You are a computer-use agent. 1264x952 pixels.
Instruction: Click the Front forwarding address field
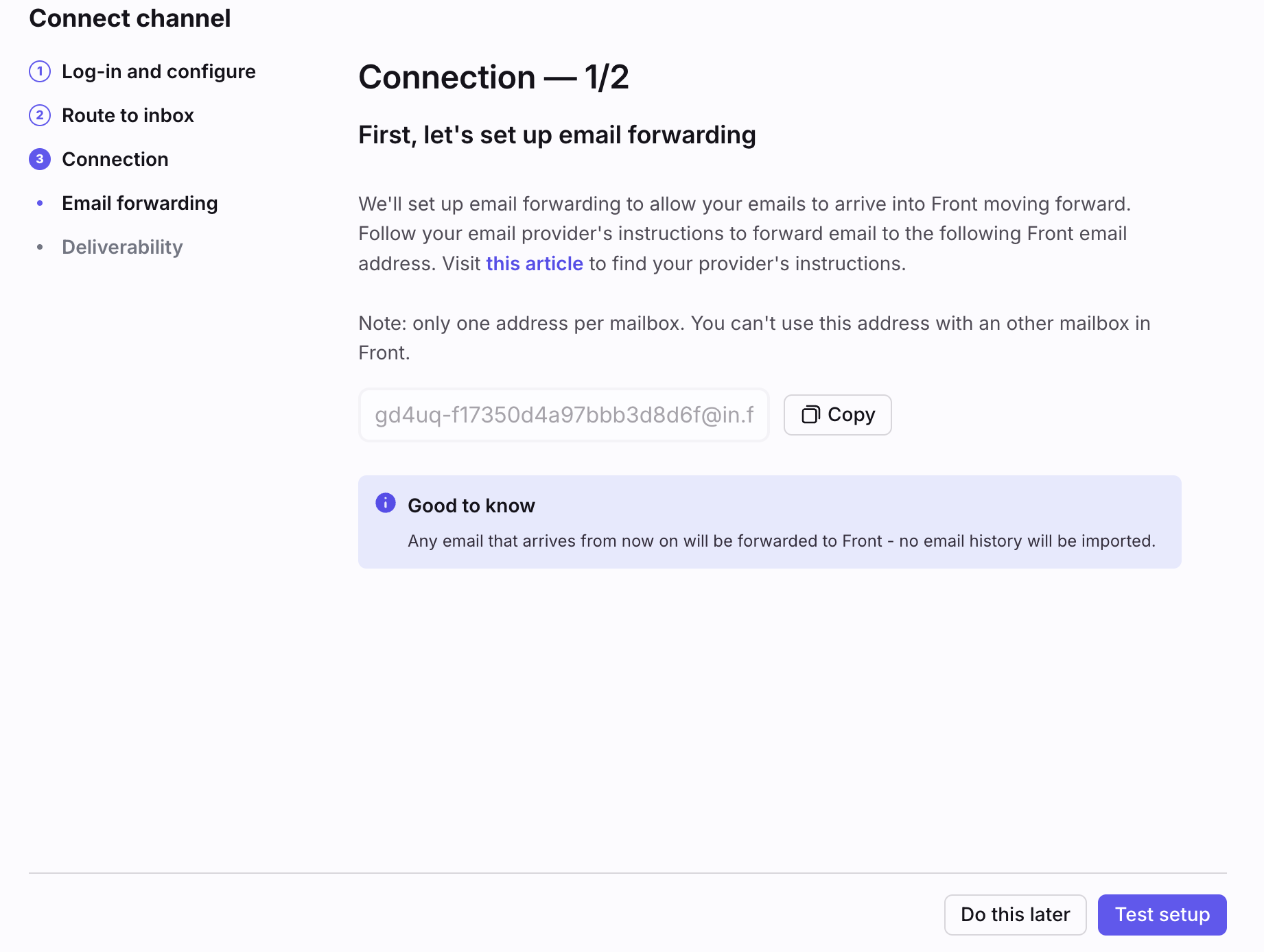pos(563,415)
